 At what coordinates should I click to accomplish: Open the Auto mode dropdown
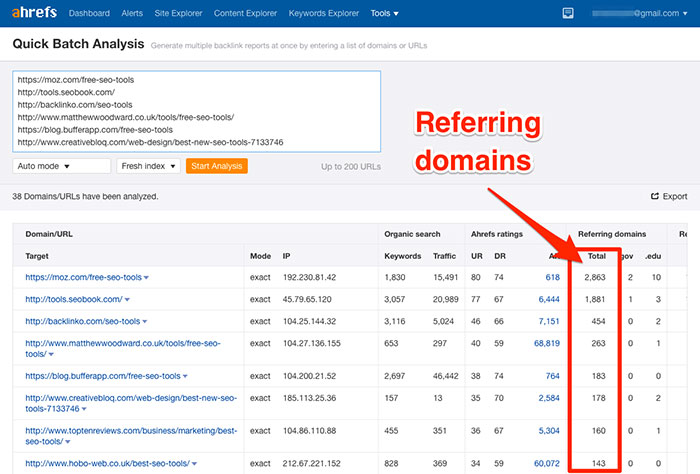coord(61,166)
